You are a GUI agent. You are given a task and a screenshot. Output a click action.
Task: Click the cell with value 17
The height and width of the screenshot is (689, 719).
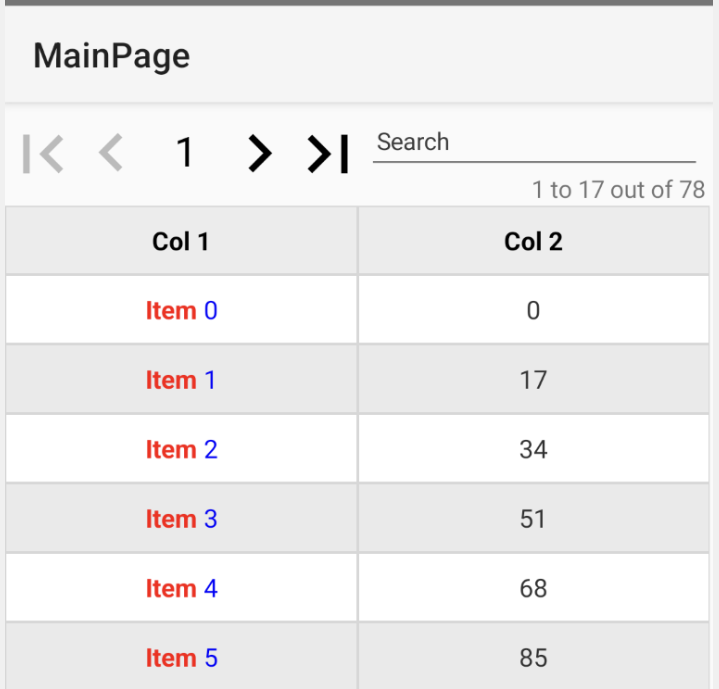(x=533, y=380)
